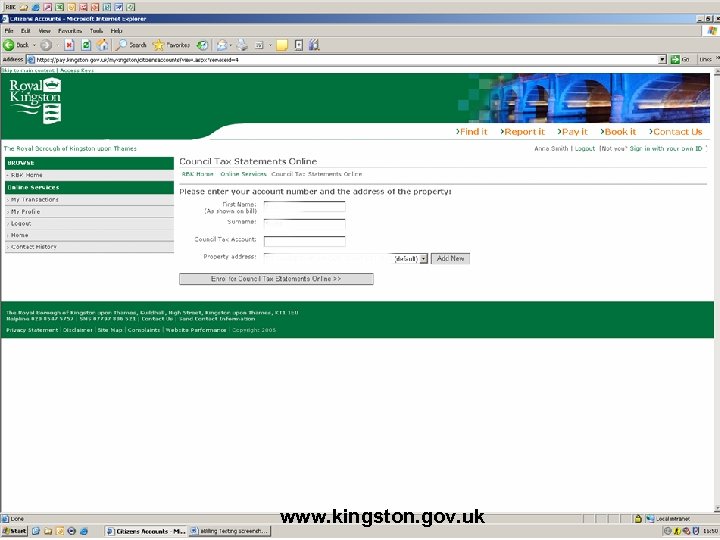Open the Search magnifier toolbar button
Image resolution: width=720 pixels, height=540 pixels.
(x=131, y=45)
